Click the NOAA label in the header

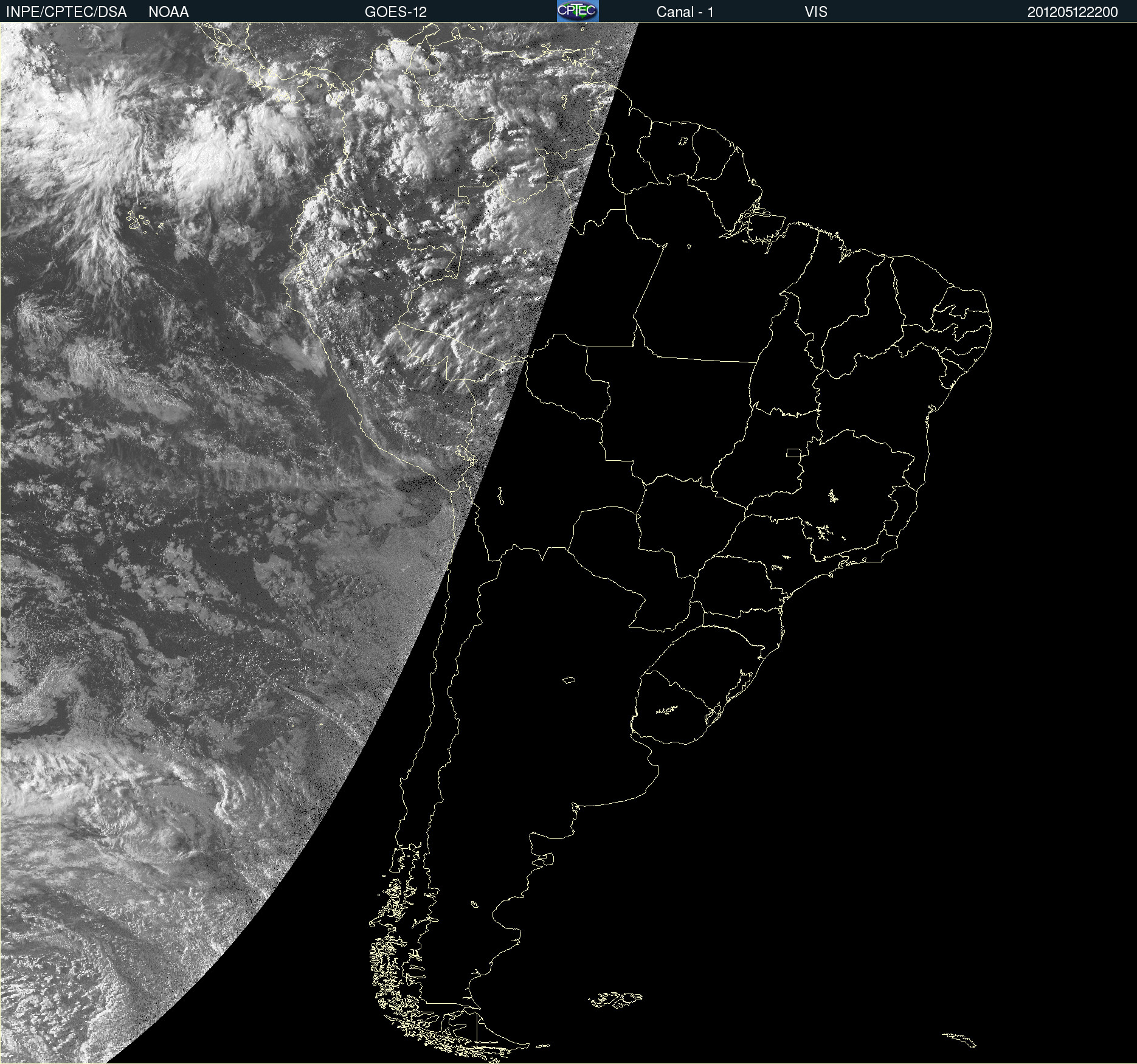[168, 12]
